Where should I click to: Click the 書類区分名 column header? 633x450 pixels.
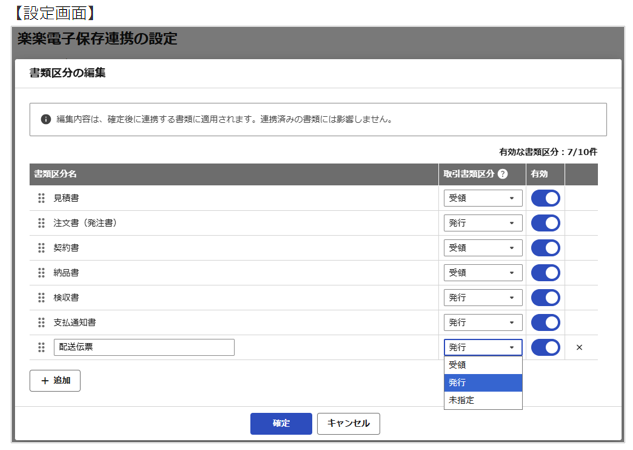click(55, 174)
